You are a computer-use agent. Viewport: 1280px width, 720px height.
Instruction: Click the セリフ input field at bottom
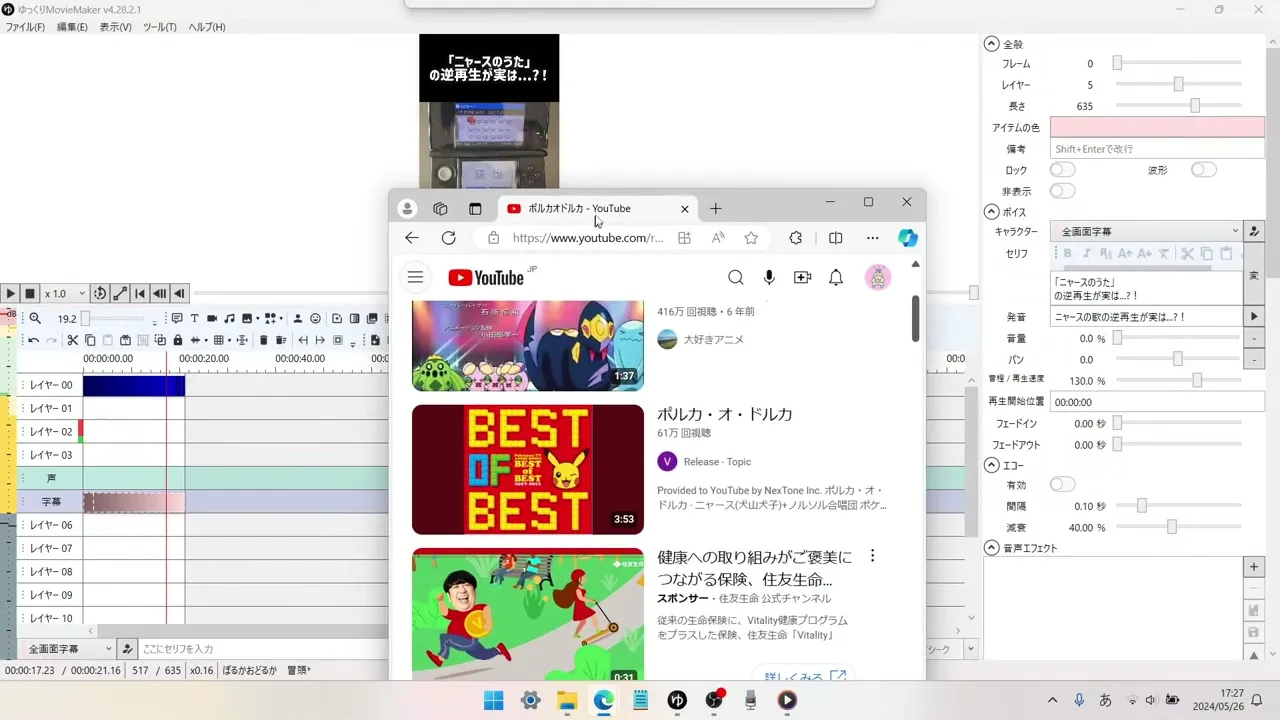tap(265, 649)
